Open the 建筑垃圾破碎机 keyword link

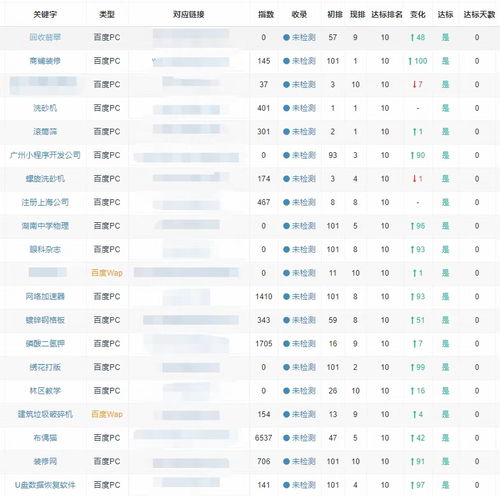tap(45, 414)
